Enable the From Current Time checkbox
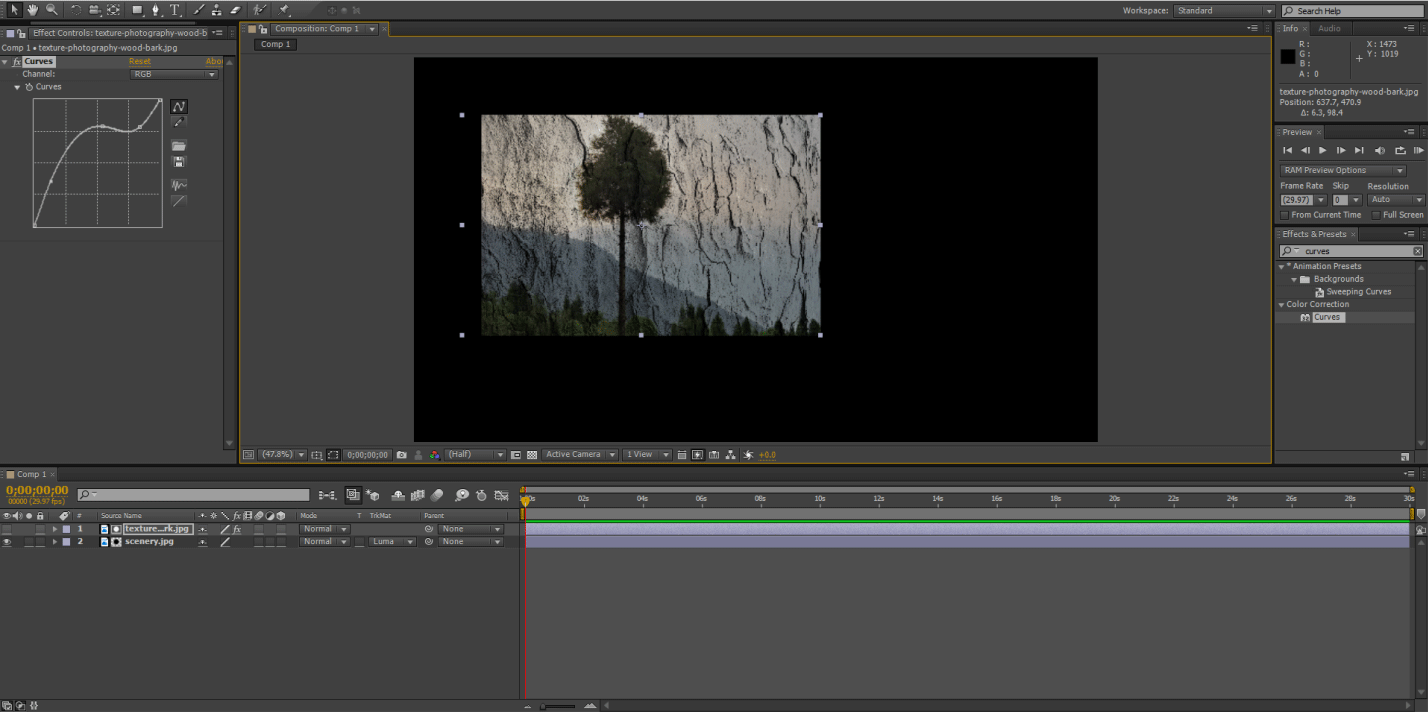 click(1285, 215)
